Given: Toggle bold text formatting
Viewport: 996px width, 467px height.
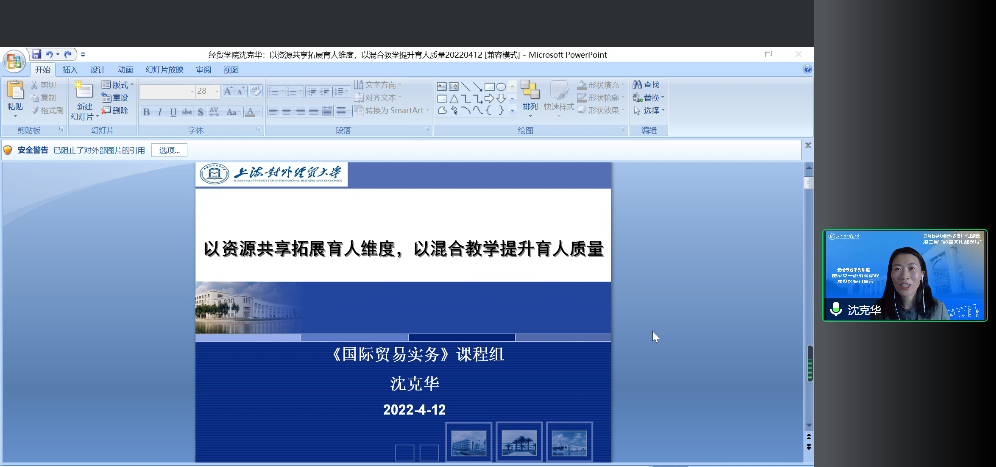Looking at the screenshot, I should pyautogui.click(x=146, y=112).
